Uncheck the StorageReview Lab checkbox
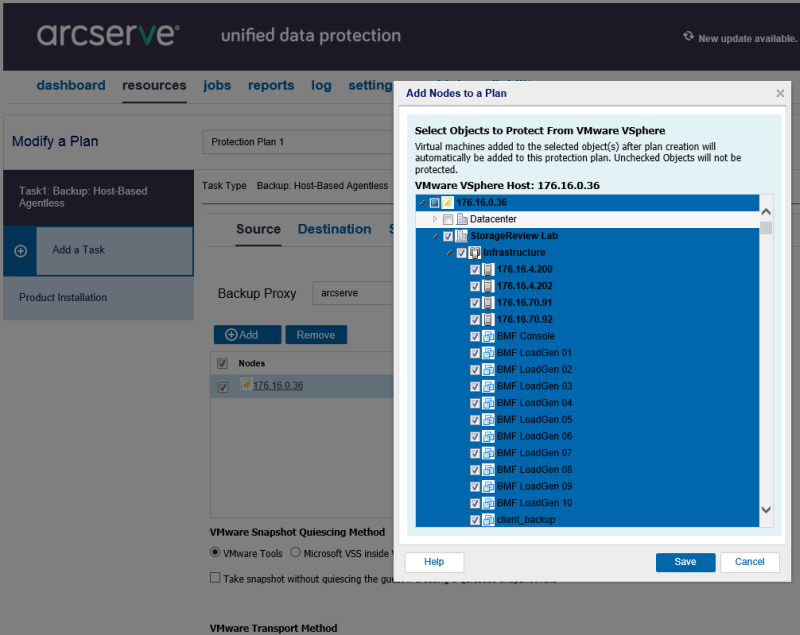800x635 pixels. (x=448, y=236)
